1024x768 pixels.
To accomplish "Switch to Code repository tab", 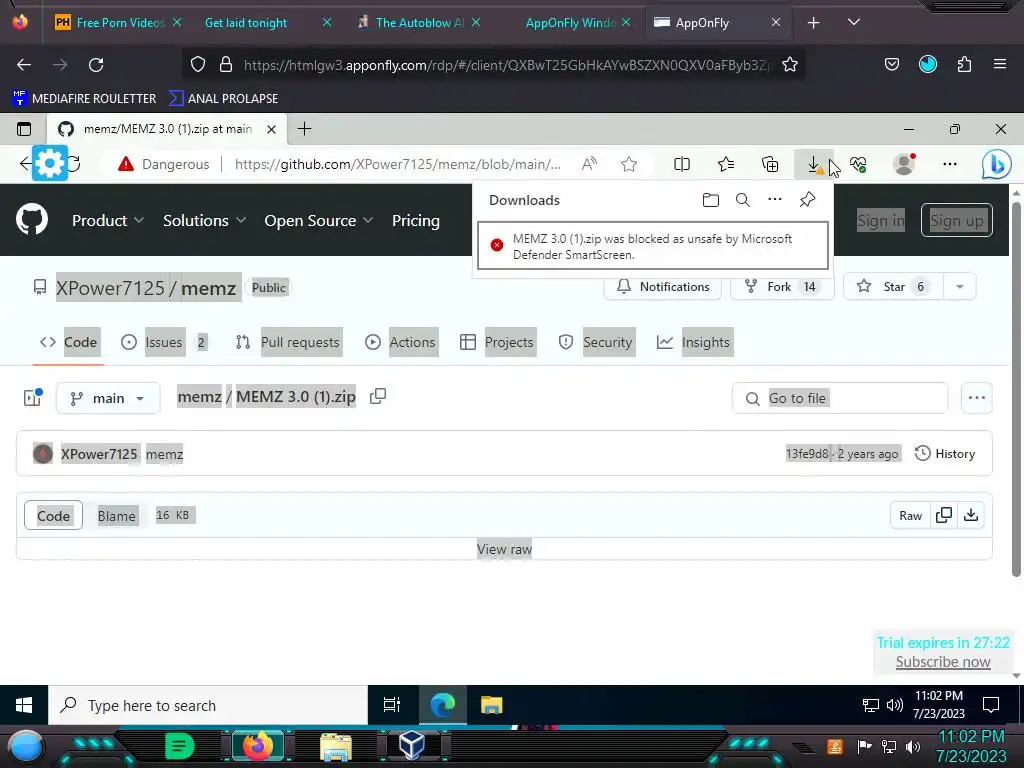I will [69, 342].
